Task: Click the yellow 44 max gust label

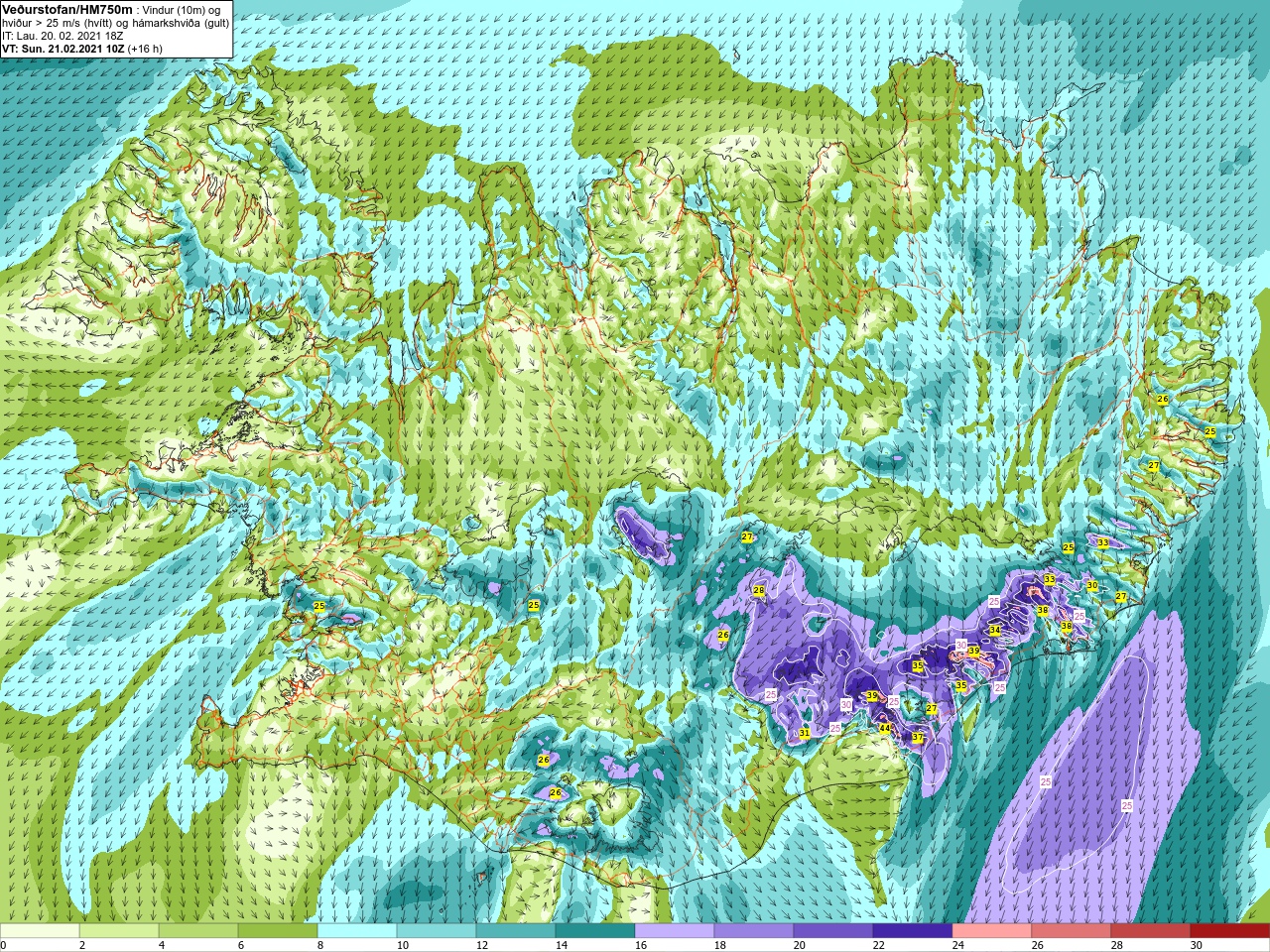Action: [884, 728]
